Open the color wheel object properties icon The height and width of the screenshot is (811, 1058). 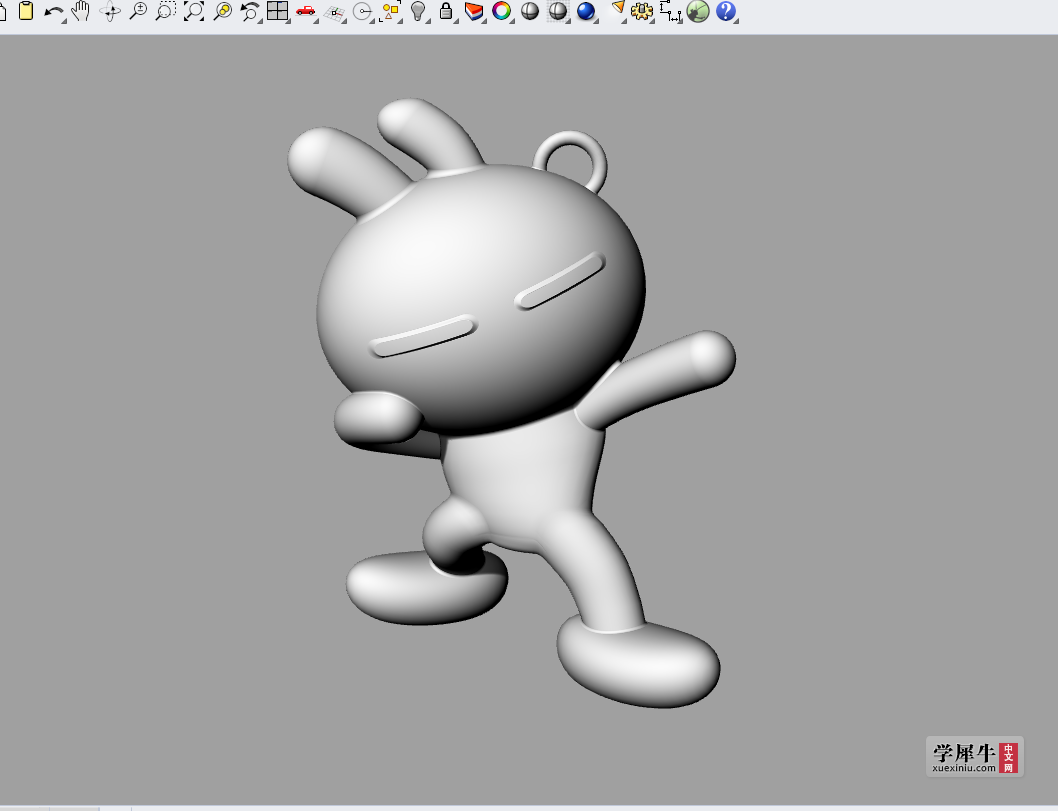tap(501, 11)
